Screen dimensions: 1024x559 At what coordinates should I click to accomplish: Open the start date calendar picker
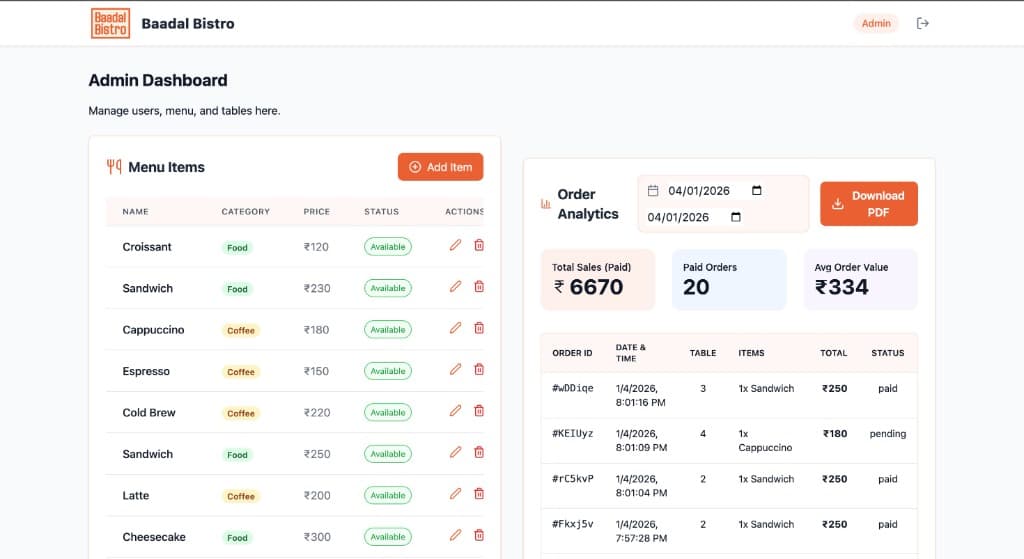coord(756,191)
